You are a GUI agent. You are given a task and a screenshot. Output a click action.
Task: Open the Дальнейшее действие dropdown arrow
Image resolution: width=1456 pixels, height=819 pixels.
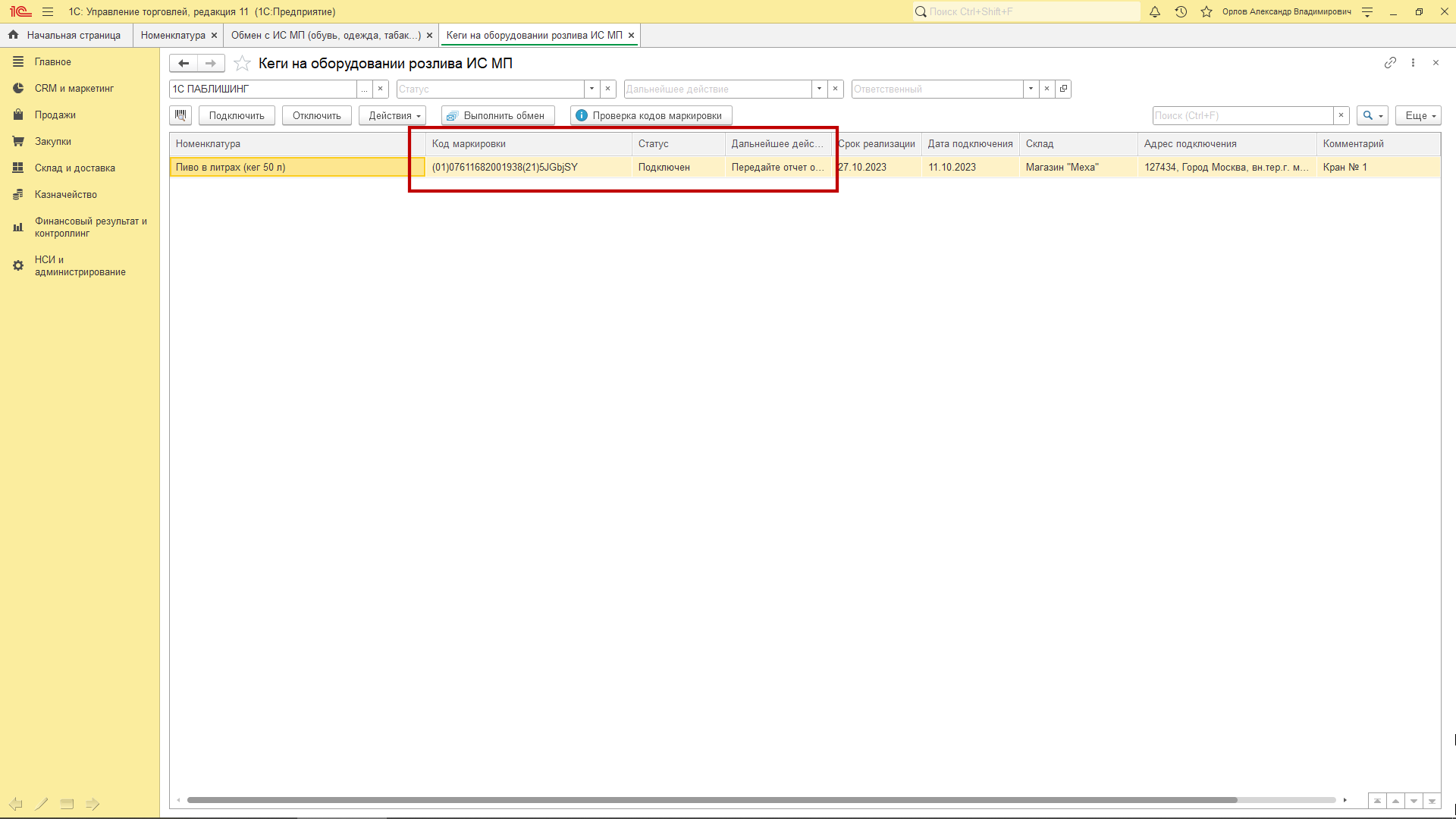click(x=819, y=89)
